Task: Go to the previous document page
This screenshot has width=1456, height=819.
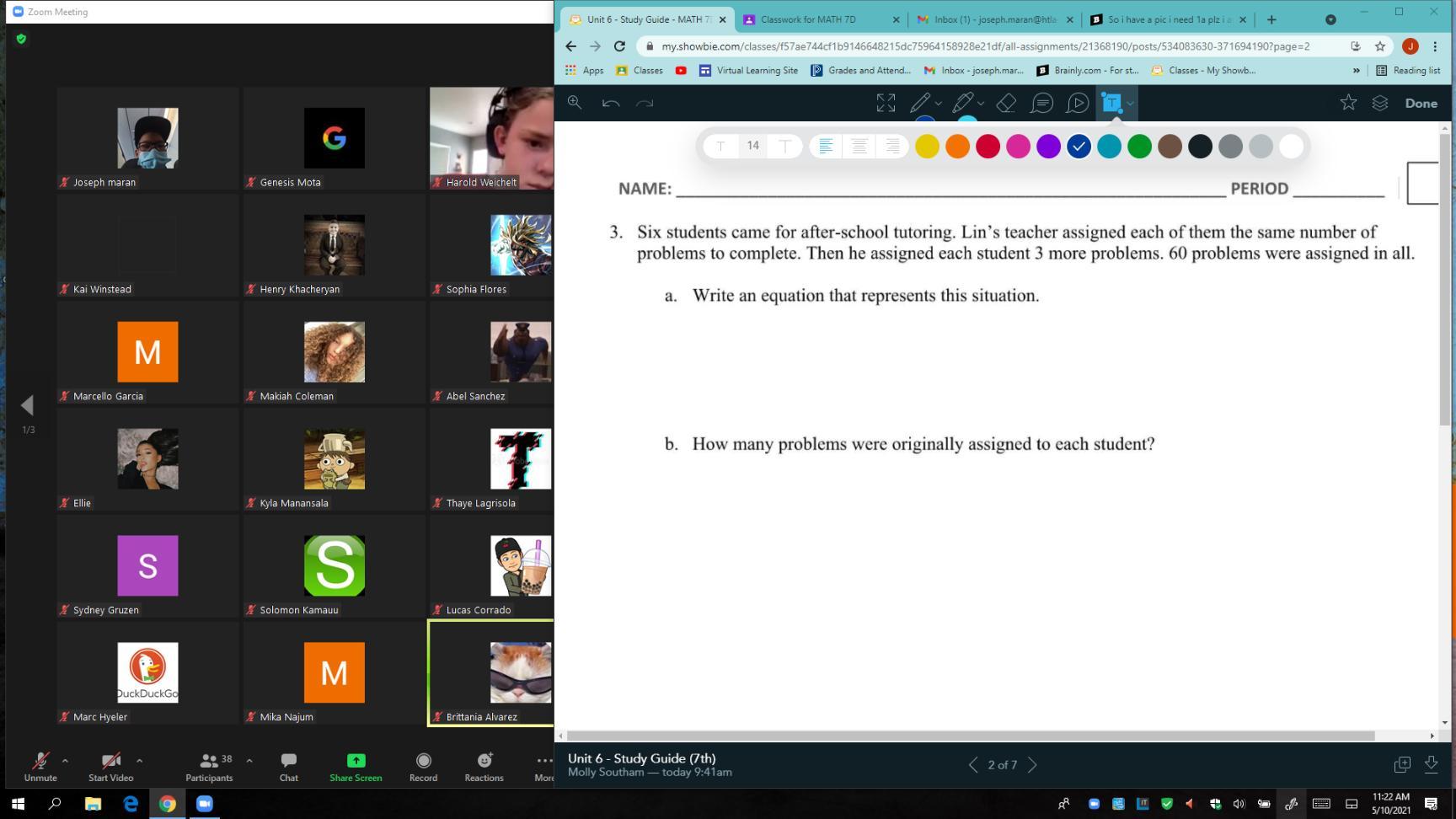Action: pyautogui.click(x=973, y=765)
